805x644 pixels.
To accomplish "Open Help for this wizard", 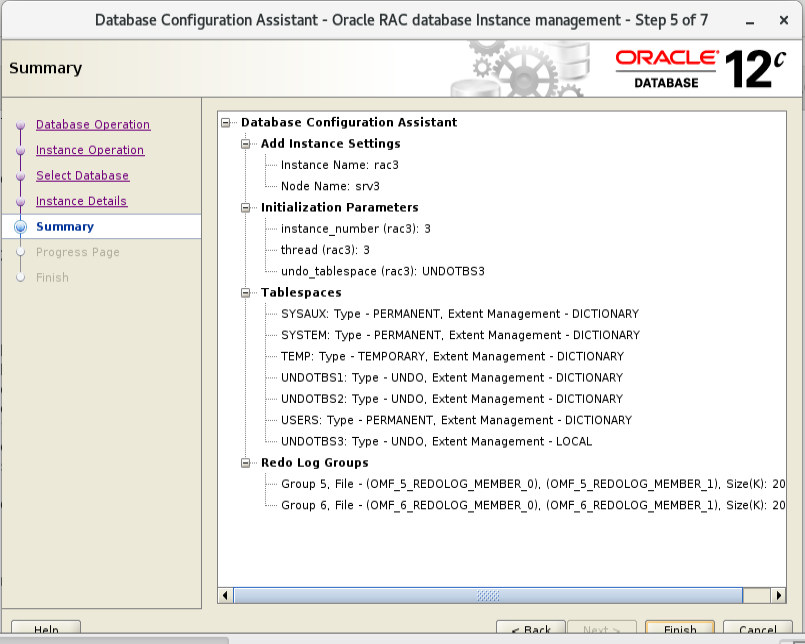I will [x=46, y=629].
